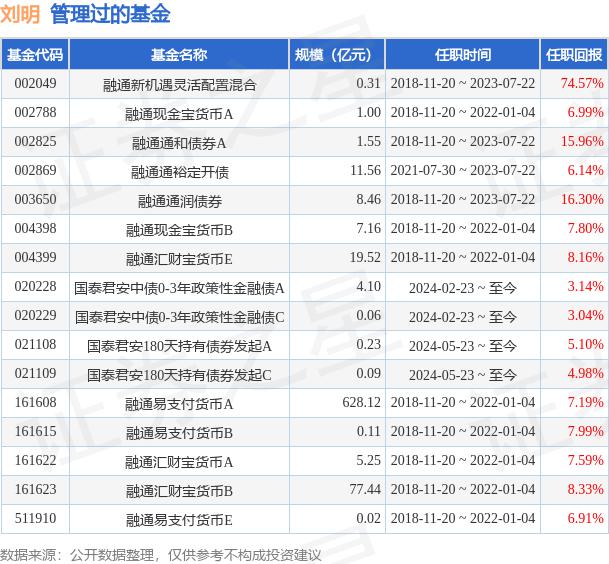
Task: Open the 融通新机遇灵活配置混合 fund
Action: tap(179, 84)
